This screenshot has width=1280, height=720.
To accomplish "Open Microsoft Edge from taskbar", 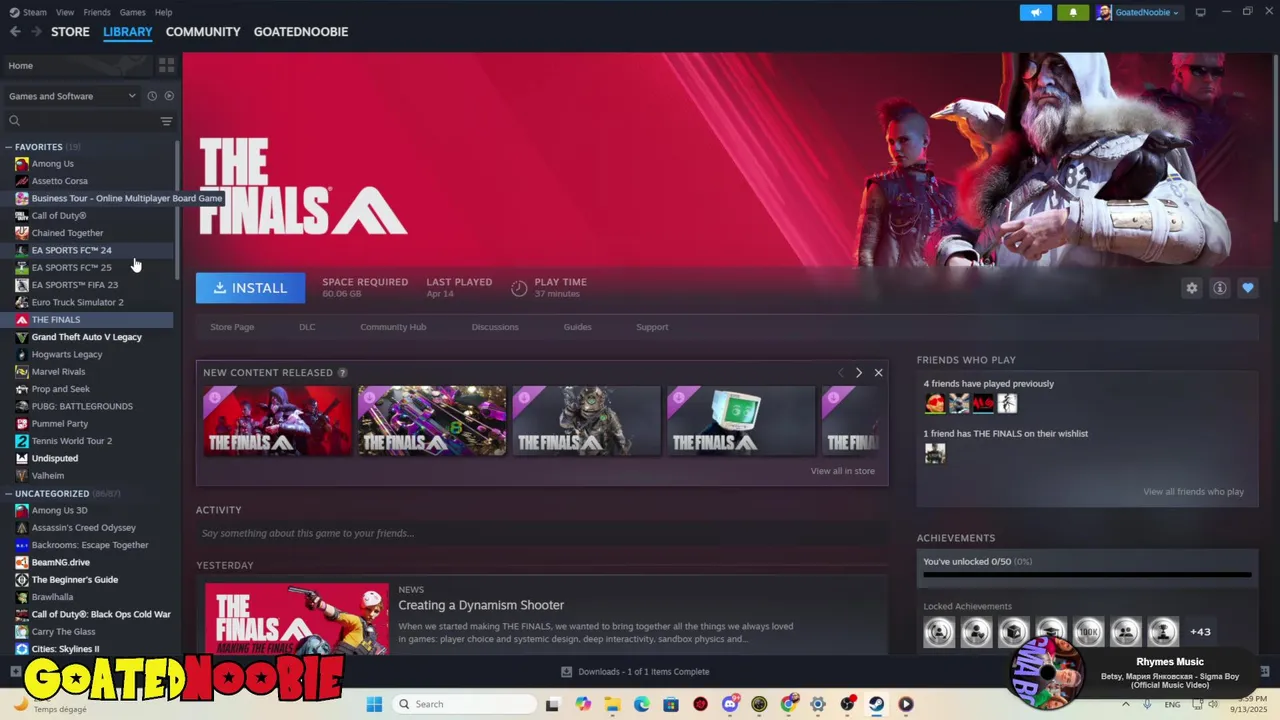I will coord(641,704).
